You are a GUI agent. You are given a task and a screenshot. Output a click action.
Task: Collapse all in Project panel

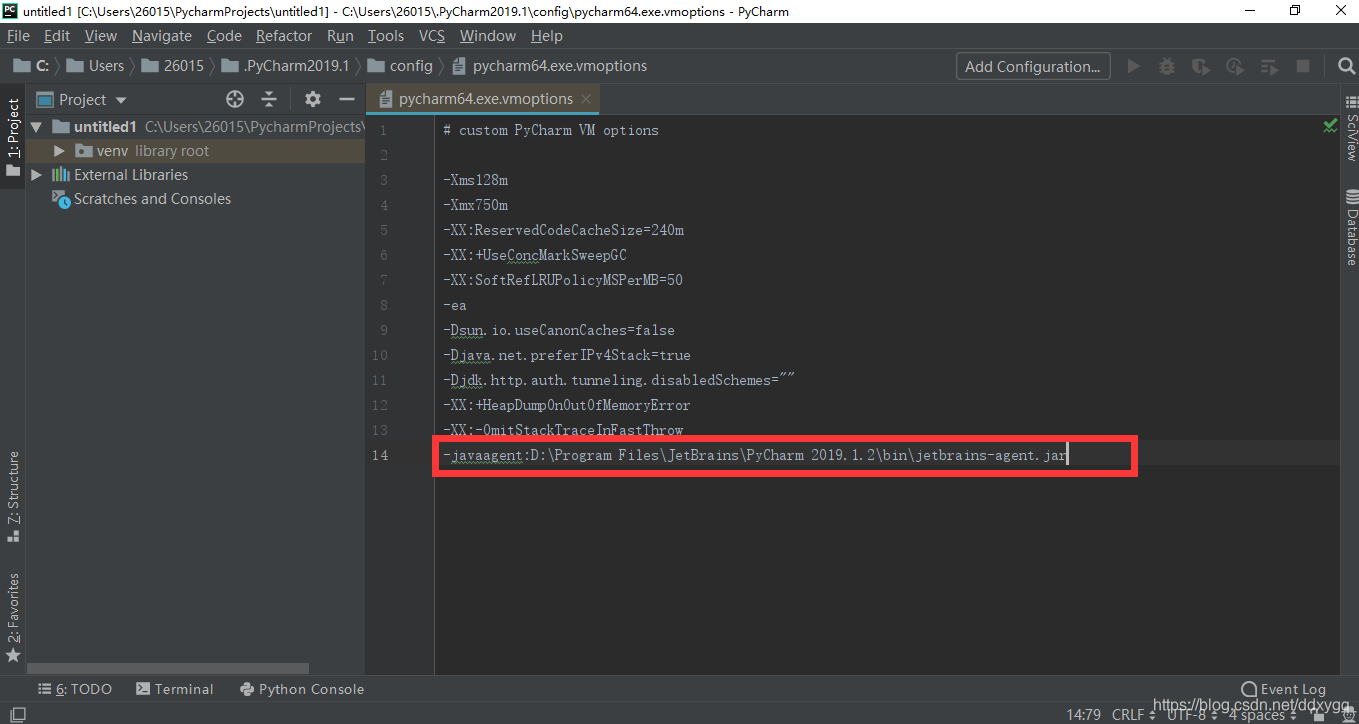[269, 99]
